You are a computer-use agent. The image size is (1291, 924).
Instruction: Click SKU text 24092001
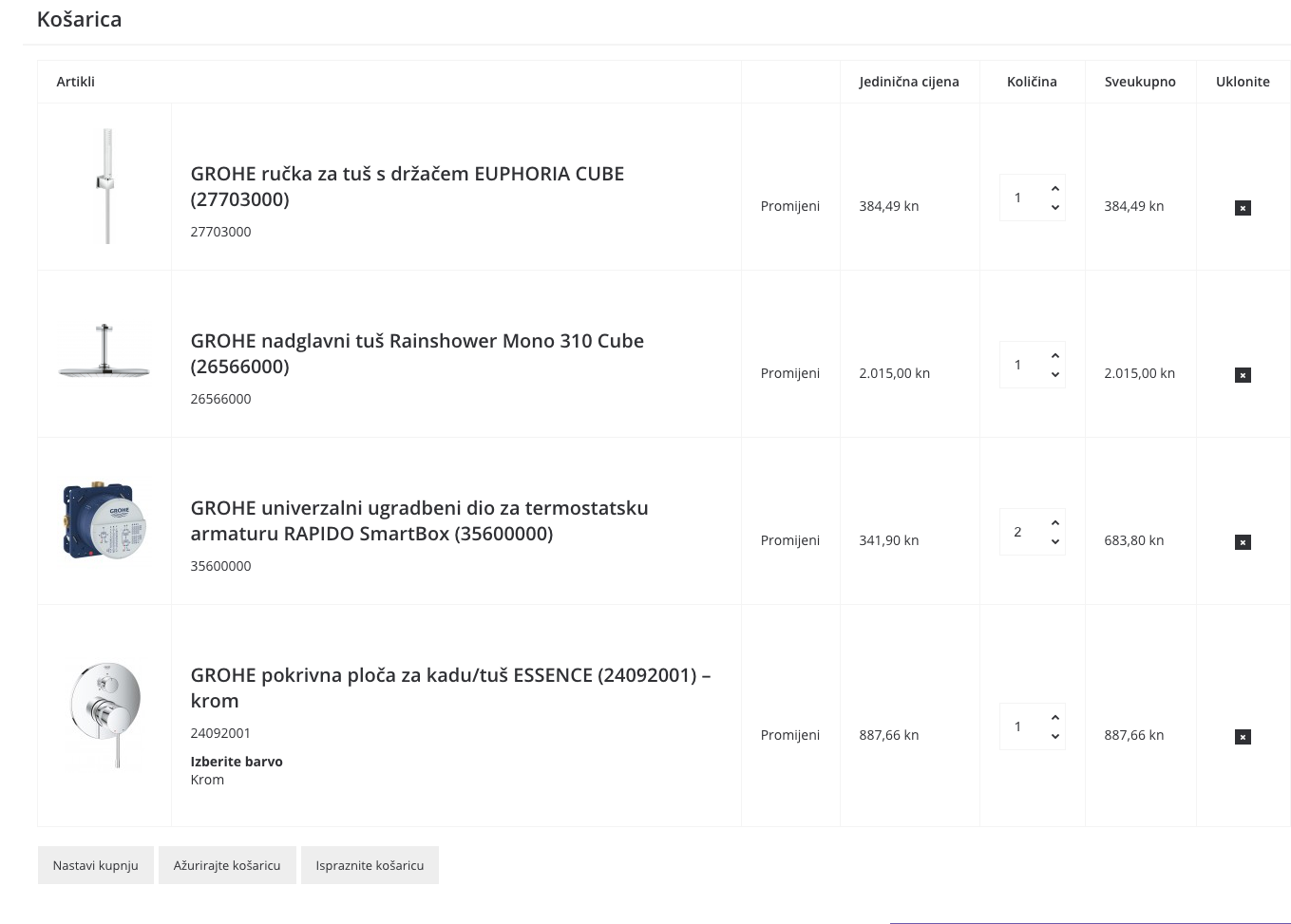220,733
